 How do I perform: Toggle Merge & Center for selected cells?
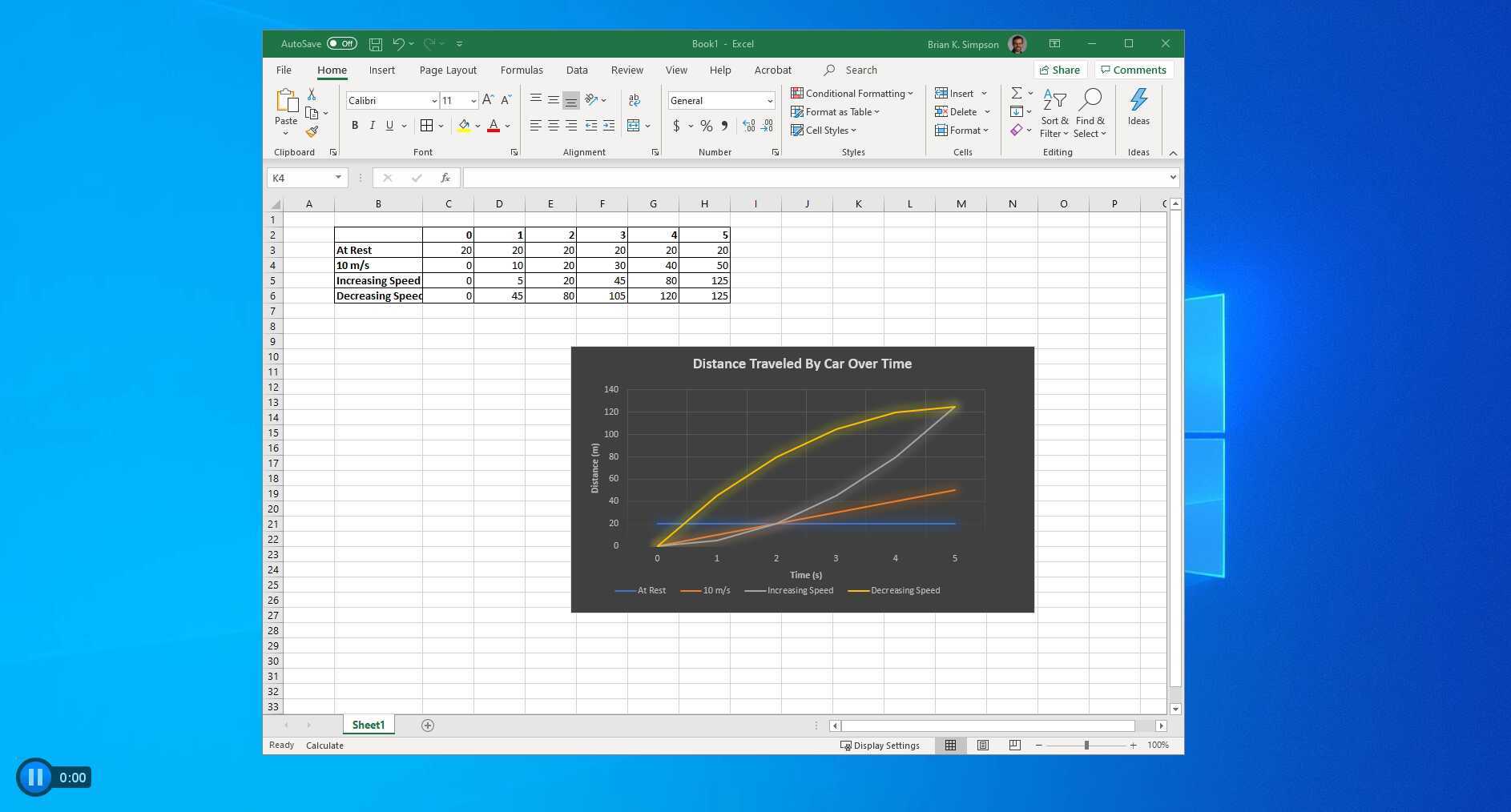632,126
